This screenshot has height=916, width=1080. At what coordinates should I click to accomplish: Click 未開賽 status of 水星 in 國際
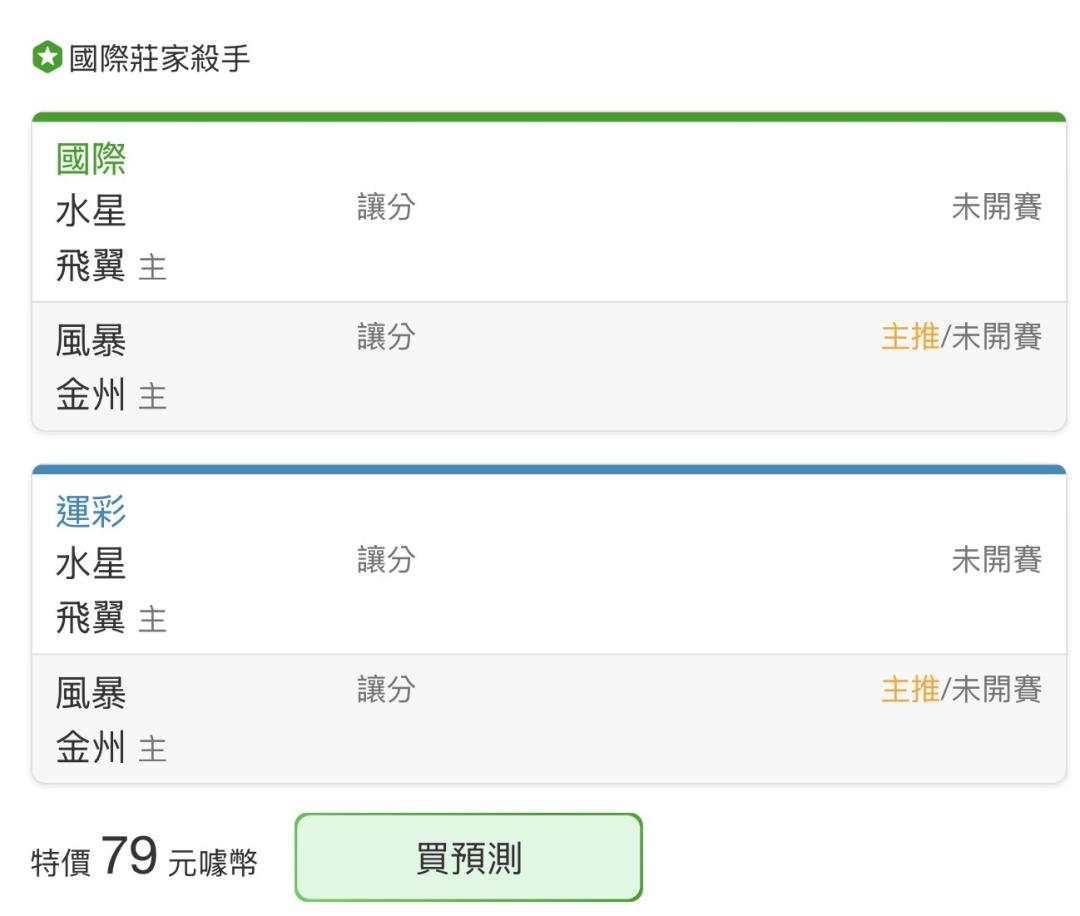click(x=997, y=207)
